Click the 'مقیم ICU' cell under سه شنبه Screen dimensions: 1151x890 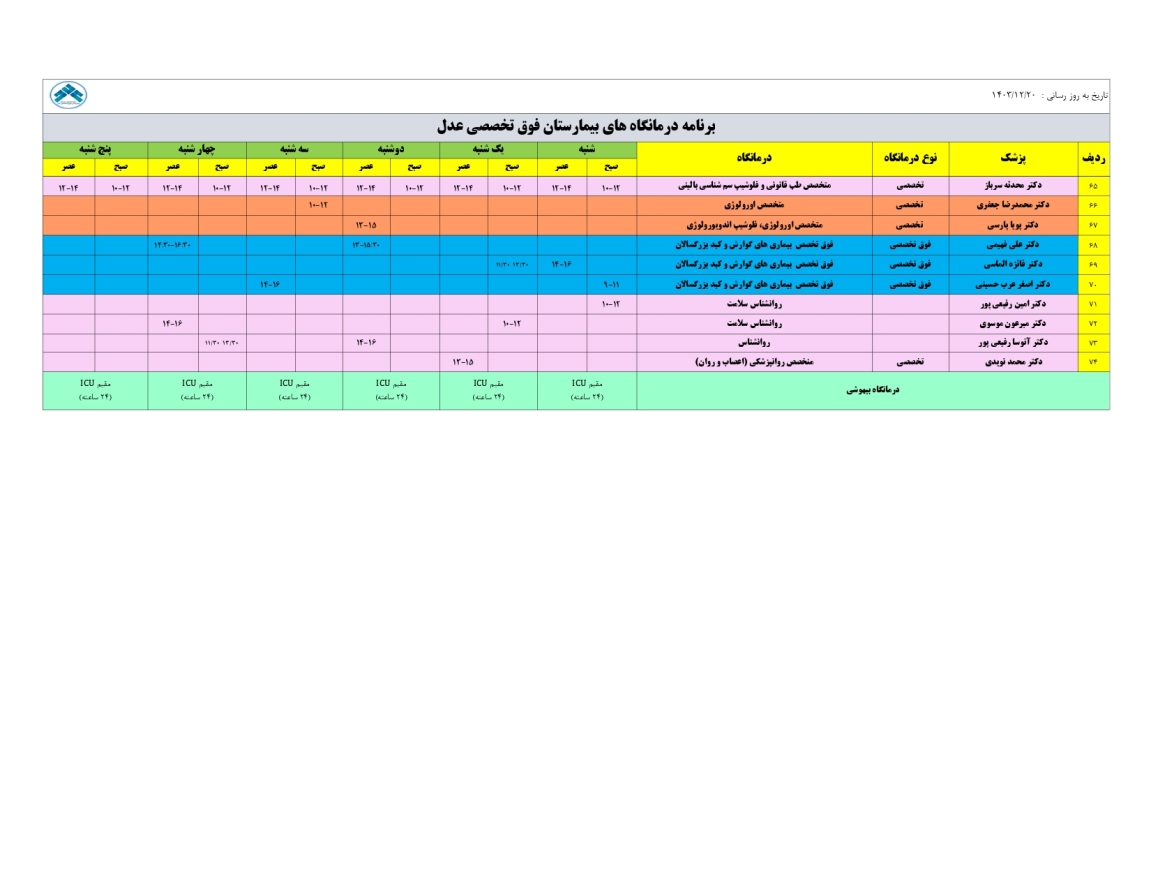[x=294, y=390]
